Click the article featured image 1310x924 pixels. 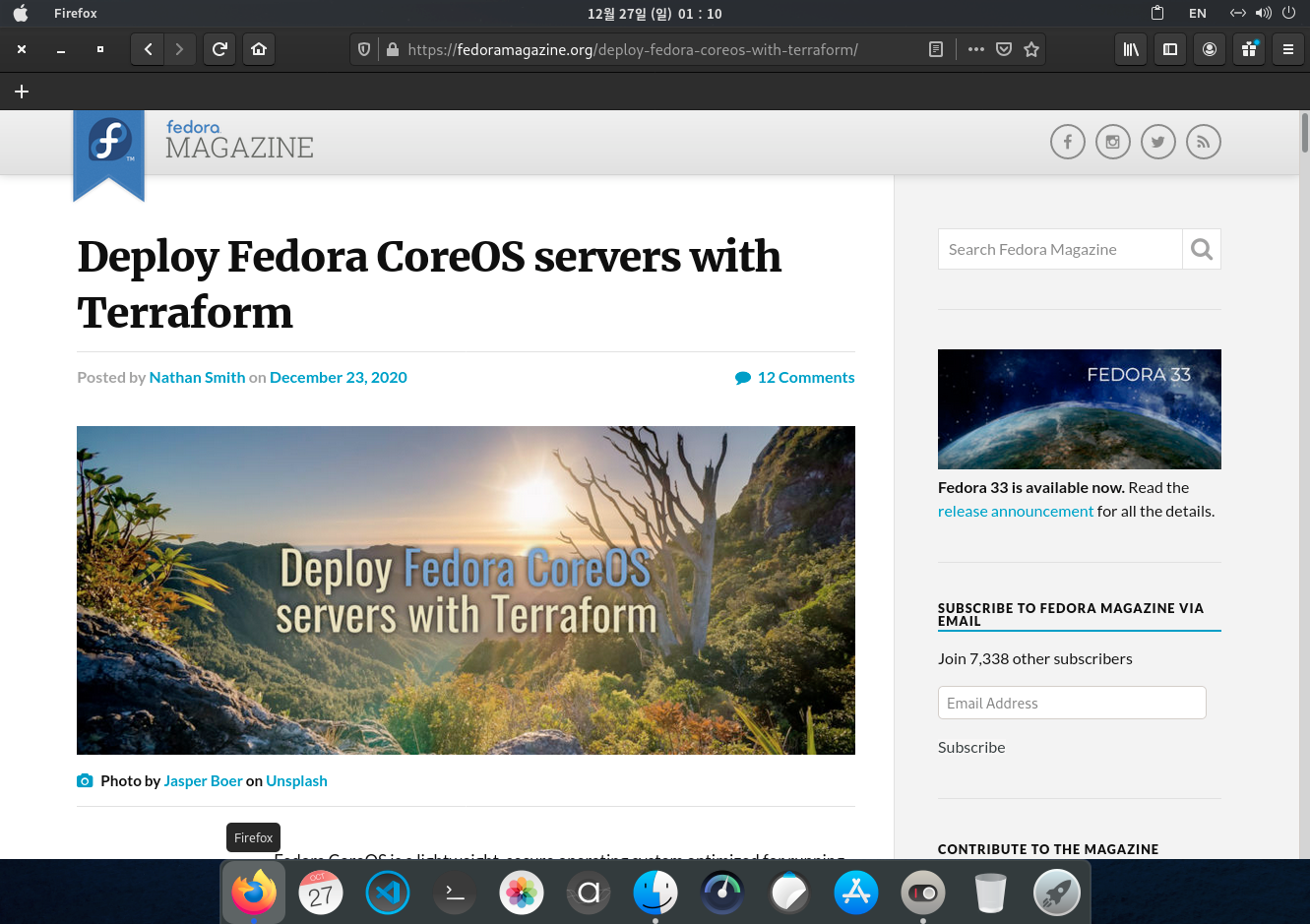point(466,590)
